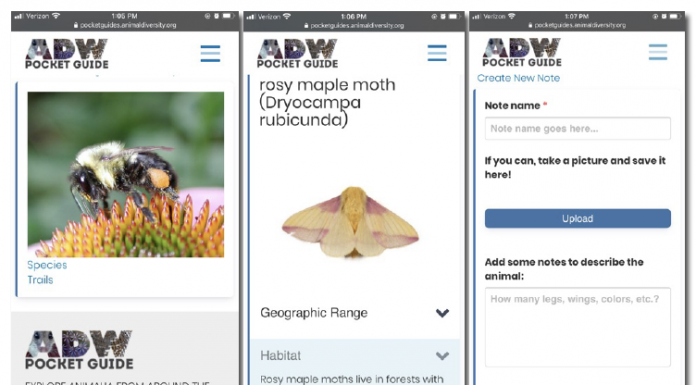This screenshot has width=696, height=385.
Task: Click battery icon in left screen status bar
Action: click(x=227, y=16)
